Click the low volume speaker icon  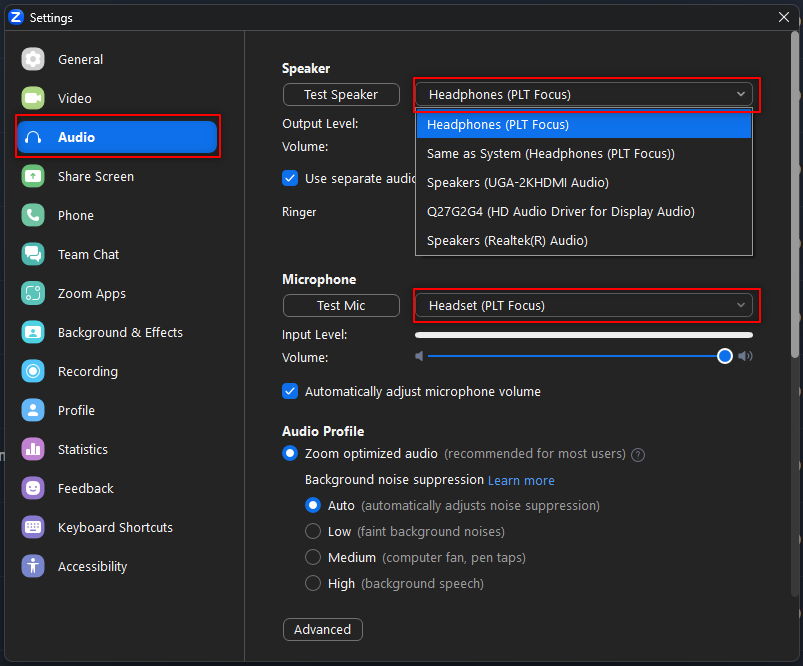419,356
